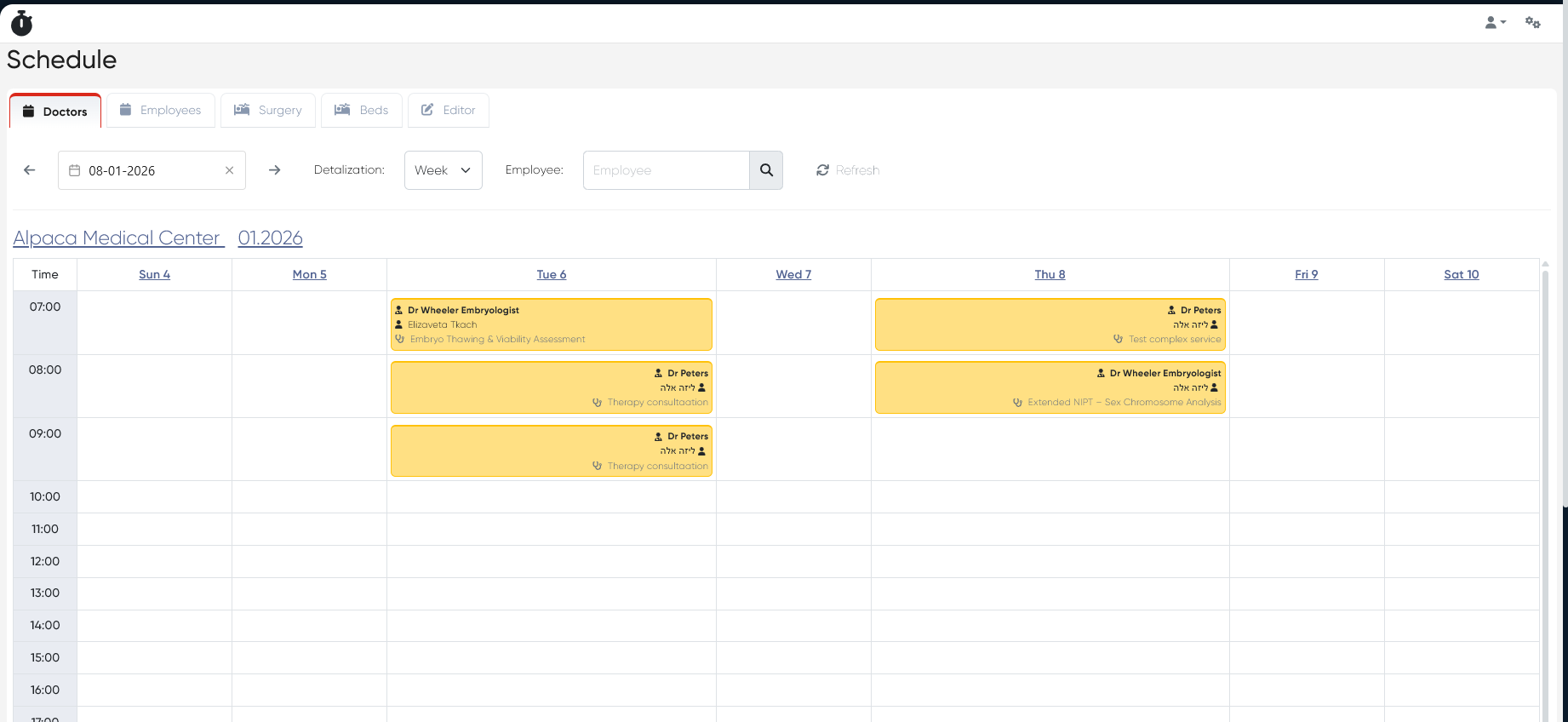
Task: Open the Embryo Thawing appointment on Tuesday
Action: 551,324
